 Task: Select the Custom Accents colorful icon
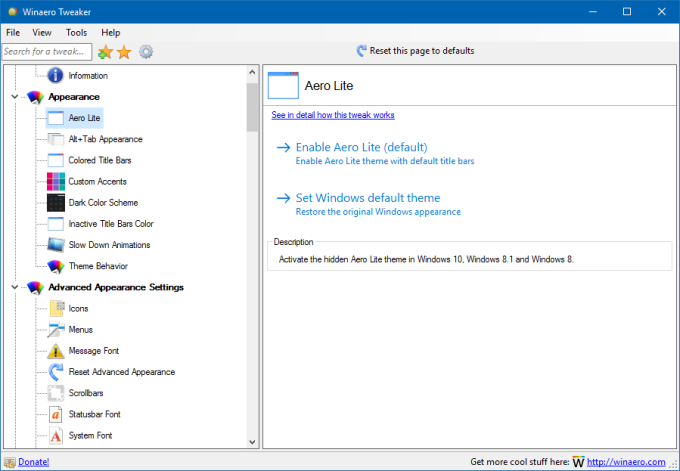point(56,181)
